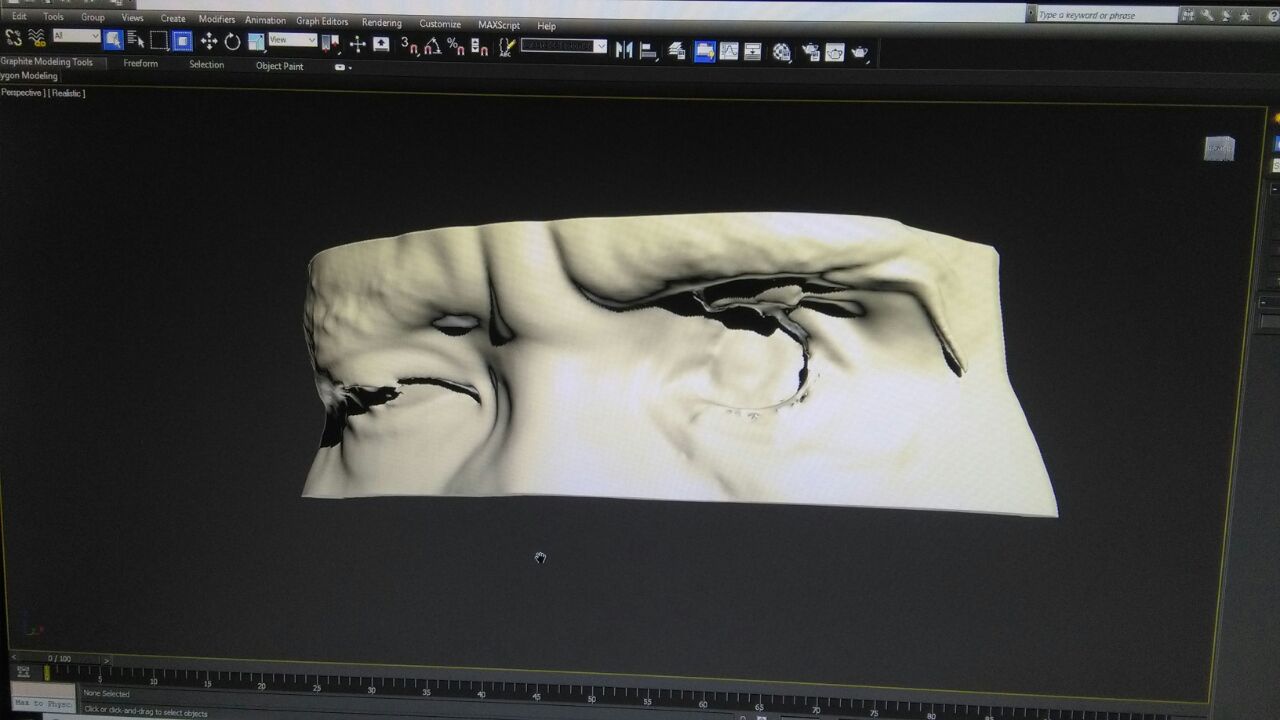Click the Bind to Space Warp icon

37,38
